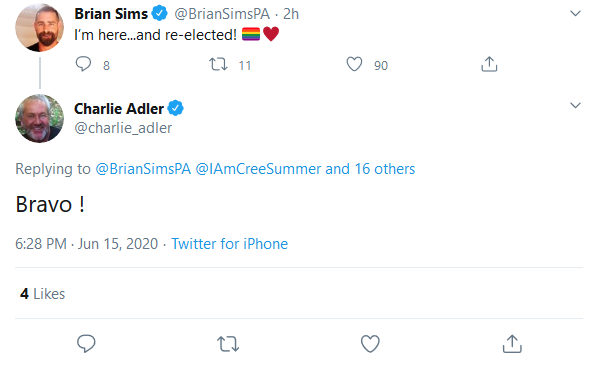The image size is (598, 367).
Task: Like Charlie Adler's Bravo tweet
Action: (370, 343)
